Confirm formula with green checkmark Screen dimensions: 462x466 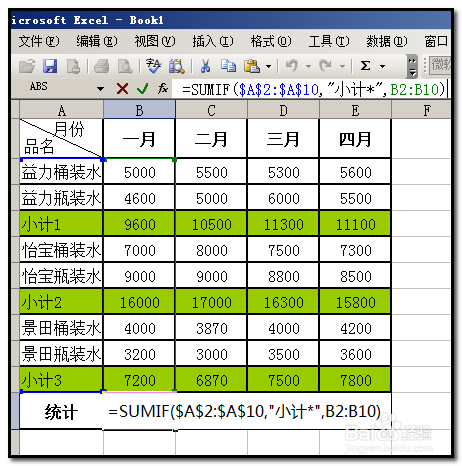coord(142,89)
